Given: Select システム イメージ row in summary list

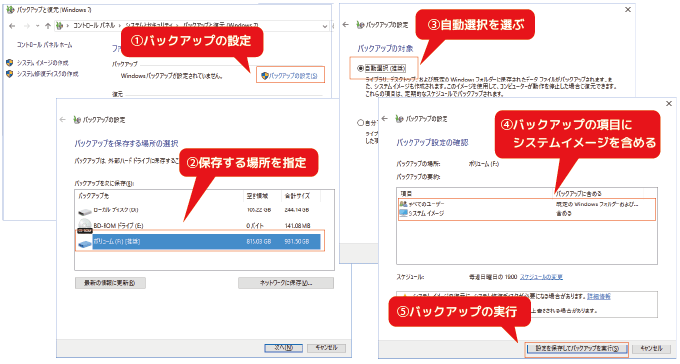Looking at the screenshot, I should click(x=526, y=213).
